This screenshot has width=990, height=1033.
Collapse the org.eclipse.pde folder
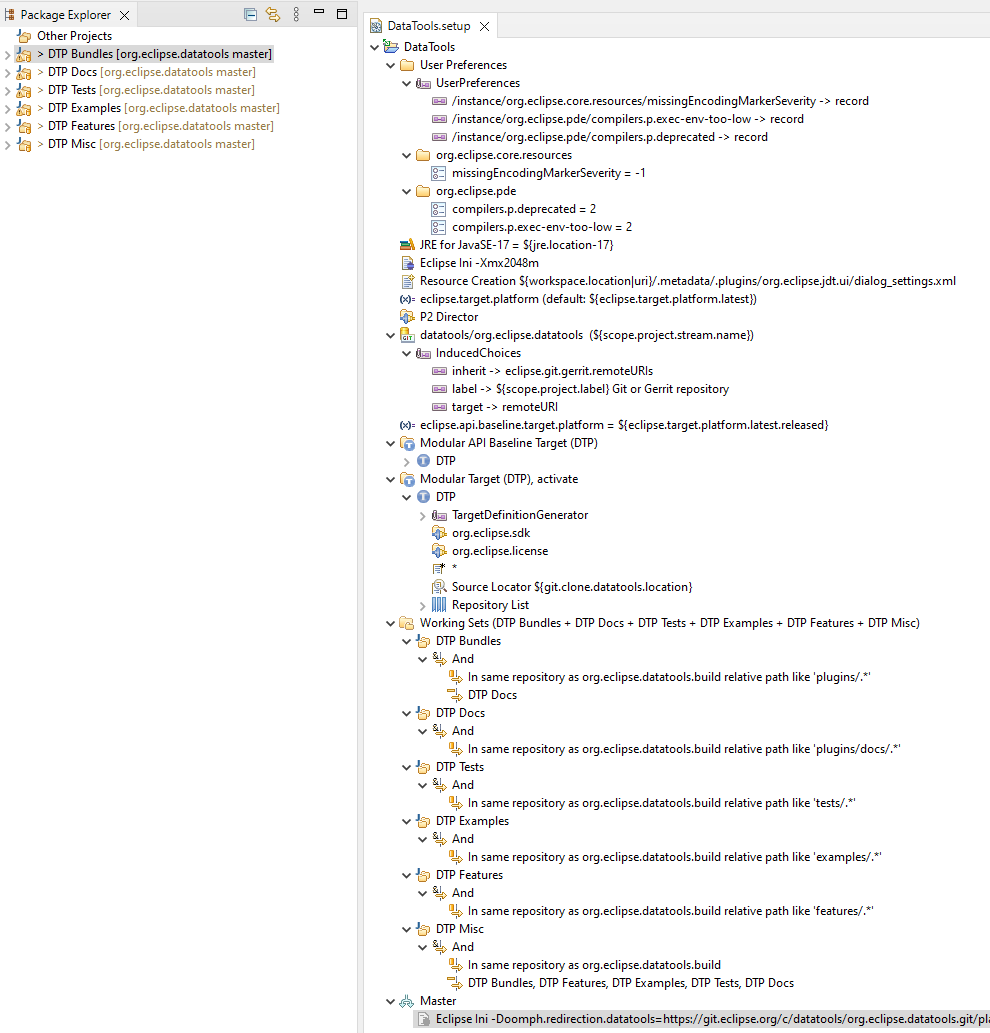click(406, 191)
